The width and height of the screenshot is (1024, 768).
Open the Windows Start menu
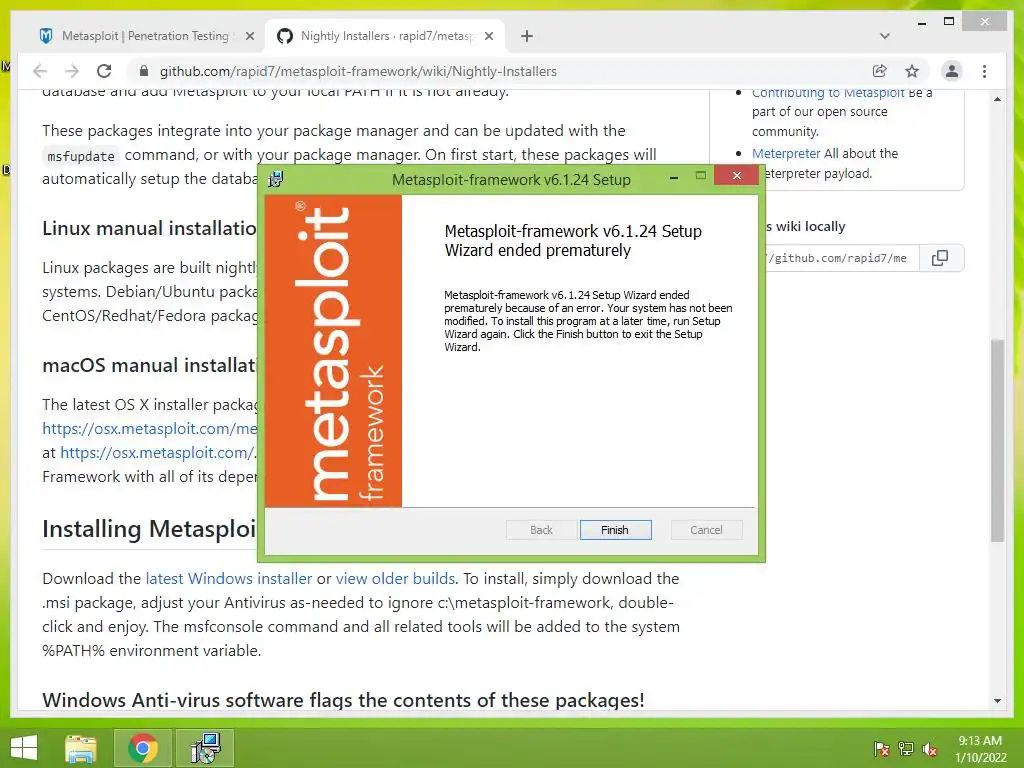tap(24, 748)
